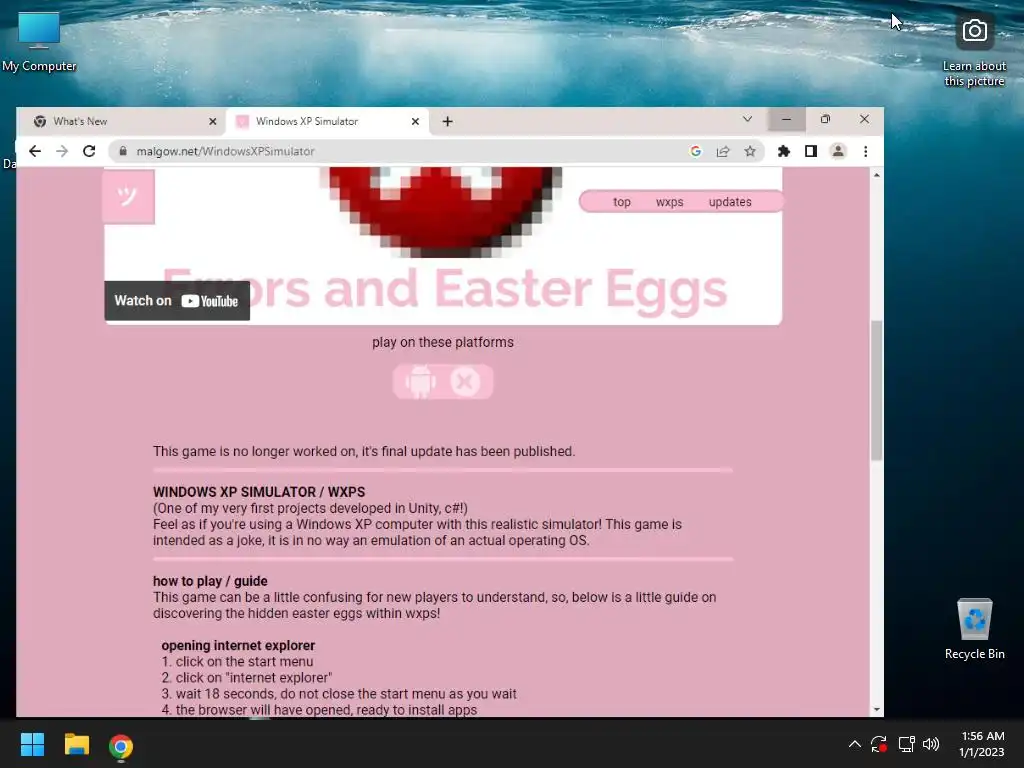Click the page vertical scrollbar thumb
The height and width of the screenshot is (768, 1024).
point(876,391)
